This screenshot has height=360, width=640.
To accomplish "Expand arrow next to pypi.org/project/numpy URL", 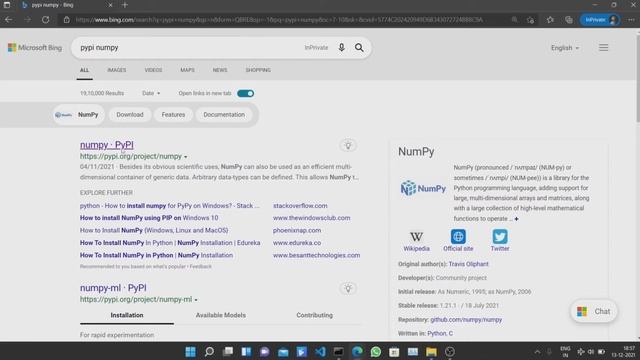I will click(x=186, y=157).
